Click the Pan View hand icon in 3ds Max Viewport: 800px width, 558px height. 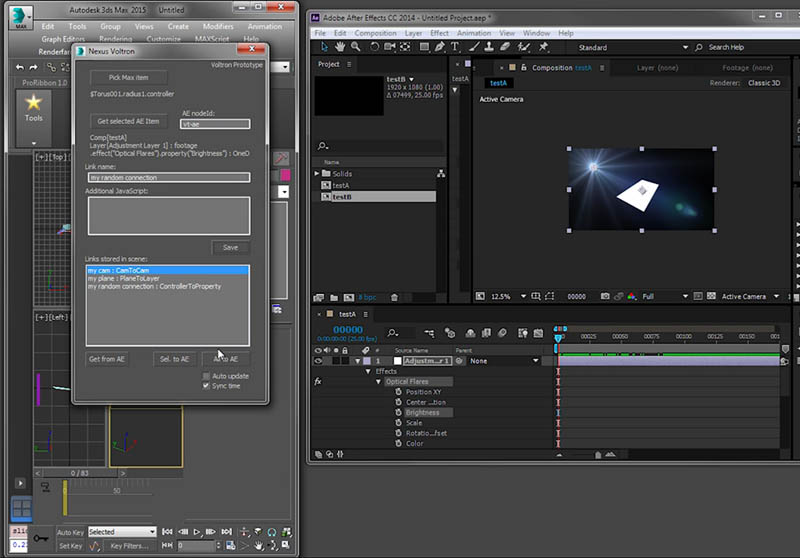(259, 545)
